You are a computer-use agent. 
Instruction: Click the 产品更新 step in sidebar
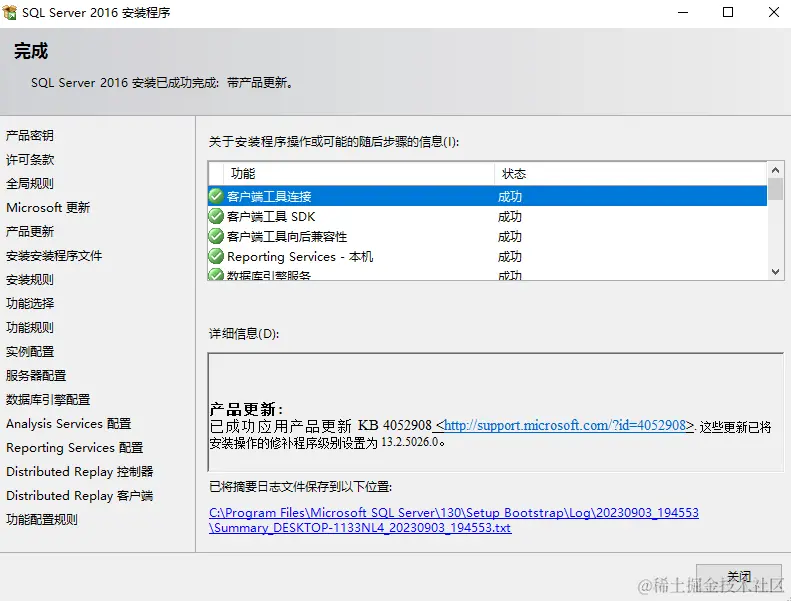(x=30, y=231)
